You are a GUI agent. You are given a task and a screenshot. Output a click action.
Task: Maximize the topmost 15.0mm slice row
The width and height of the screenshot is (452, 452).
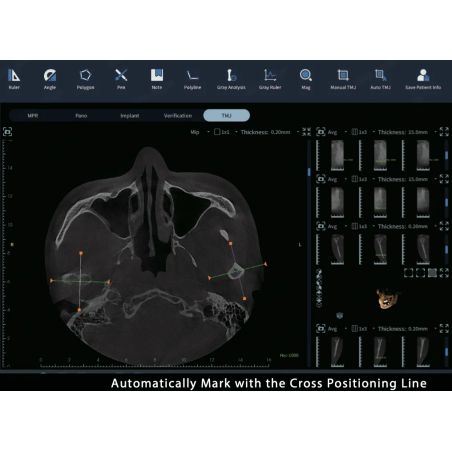[x=444, y=132]
